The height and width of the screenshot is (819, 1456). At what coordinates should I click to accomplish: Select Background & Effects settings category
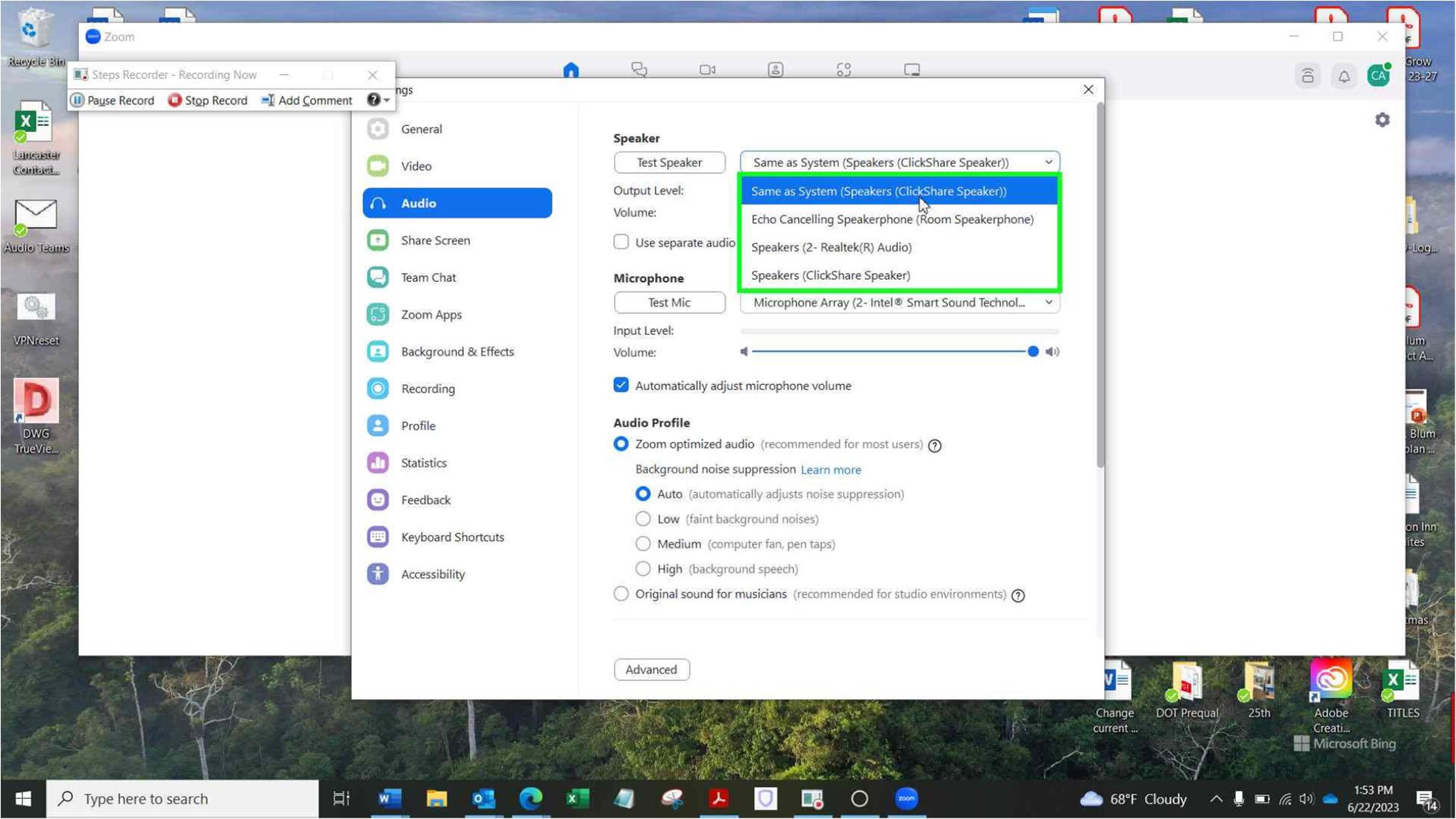pyautogui.click(x=457, y=351)
